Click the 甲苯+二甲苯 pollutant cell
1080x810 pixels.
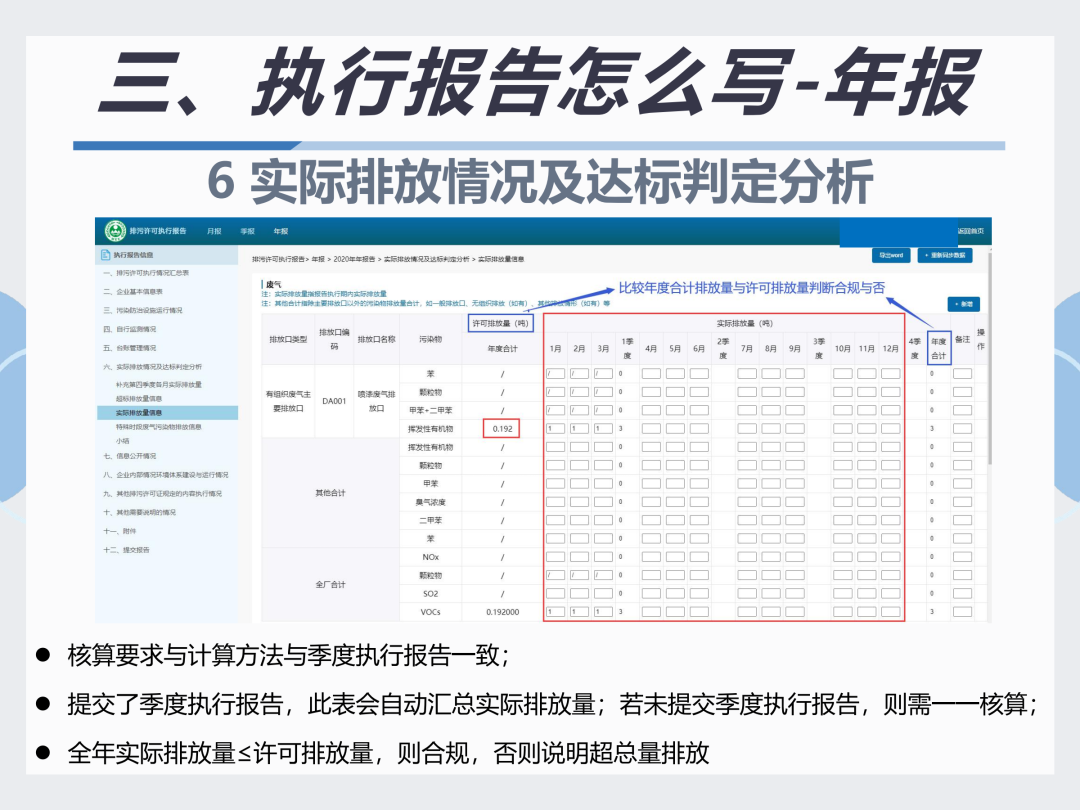(x=430, y=410)
